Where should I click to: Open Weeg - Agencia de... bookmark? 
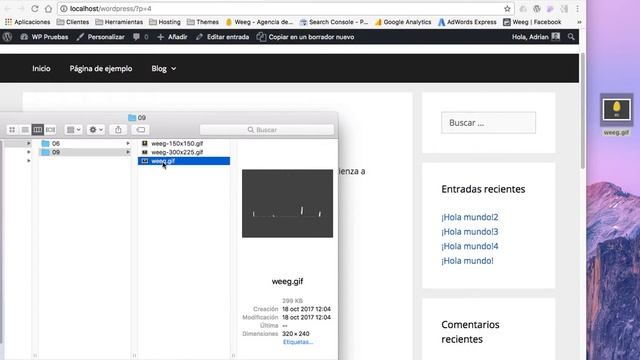[x=259, y=22]
